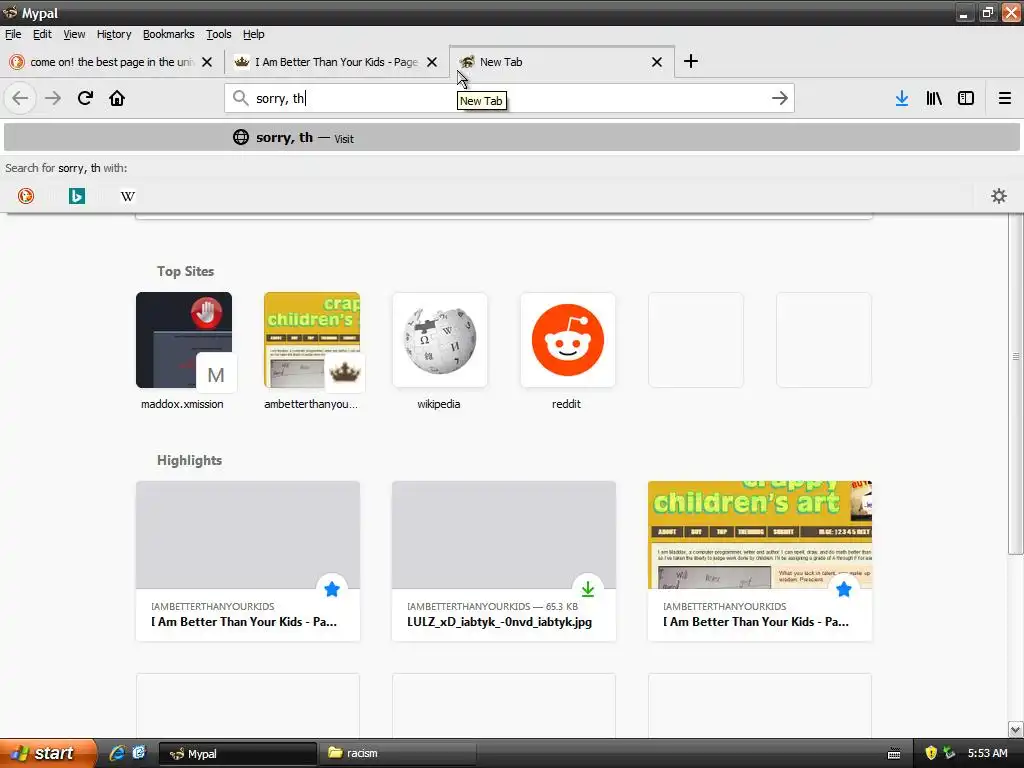Viewport: 1024px width, 768px height.
Task: Click the Highlights heading
Action: (x=189, y=460)
